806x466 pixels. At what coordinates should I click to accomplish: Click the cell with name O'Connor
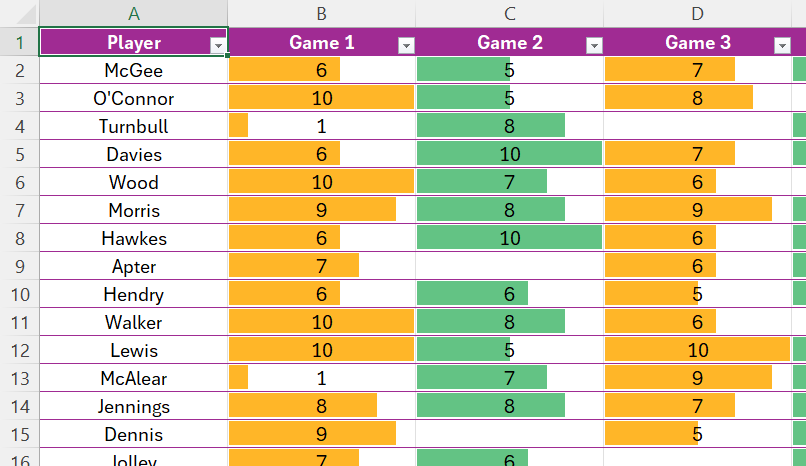tap(134, 99)
